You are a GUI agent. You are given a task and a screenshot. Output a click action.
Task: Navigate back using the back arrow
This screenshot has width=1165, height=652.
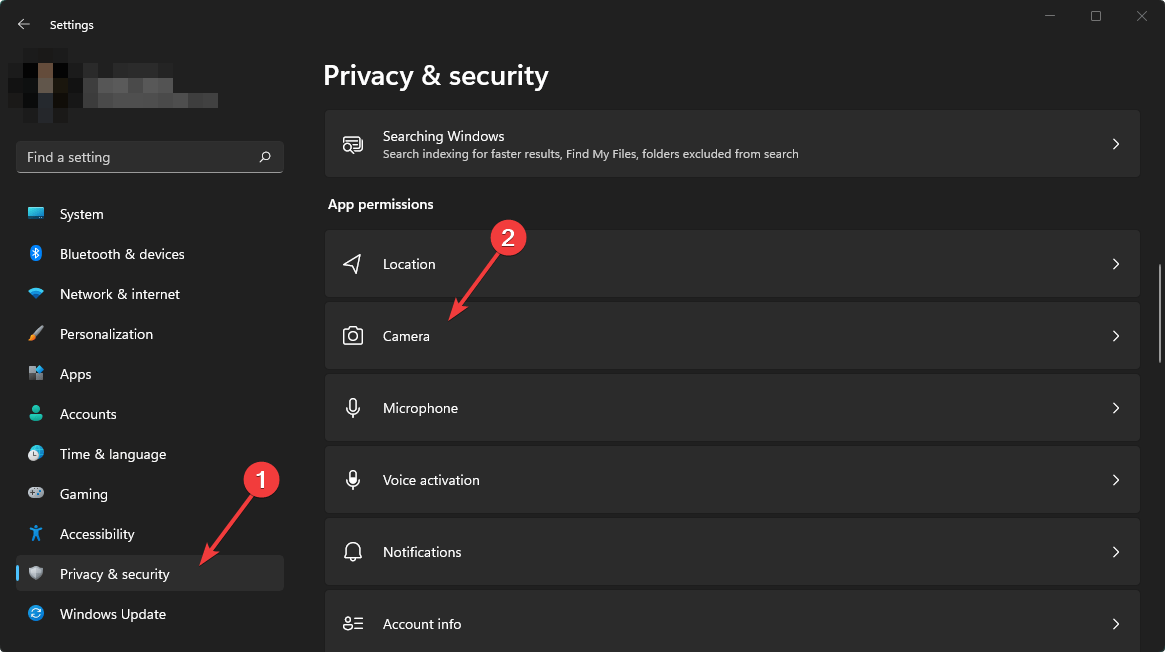point(23,24)
